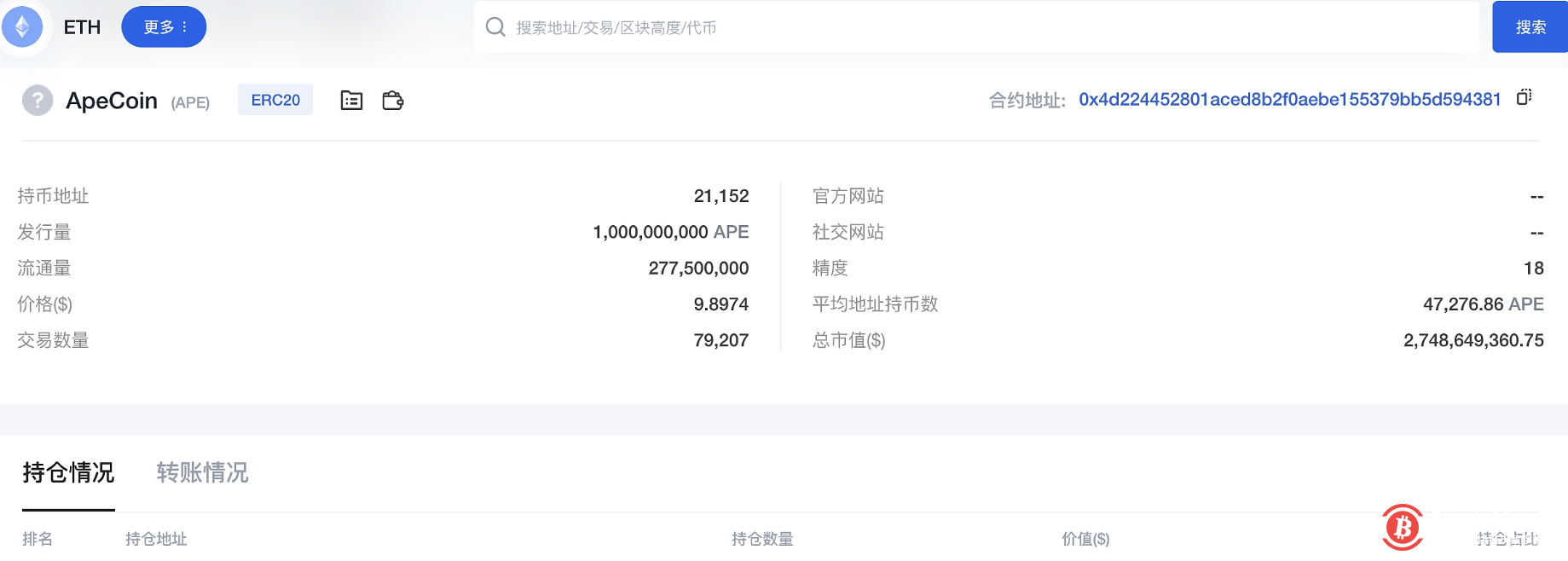Viewport: 1568px width, 561px height.
Task: Click the ApeCoin token name
Action: [x=112, y=101]
